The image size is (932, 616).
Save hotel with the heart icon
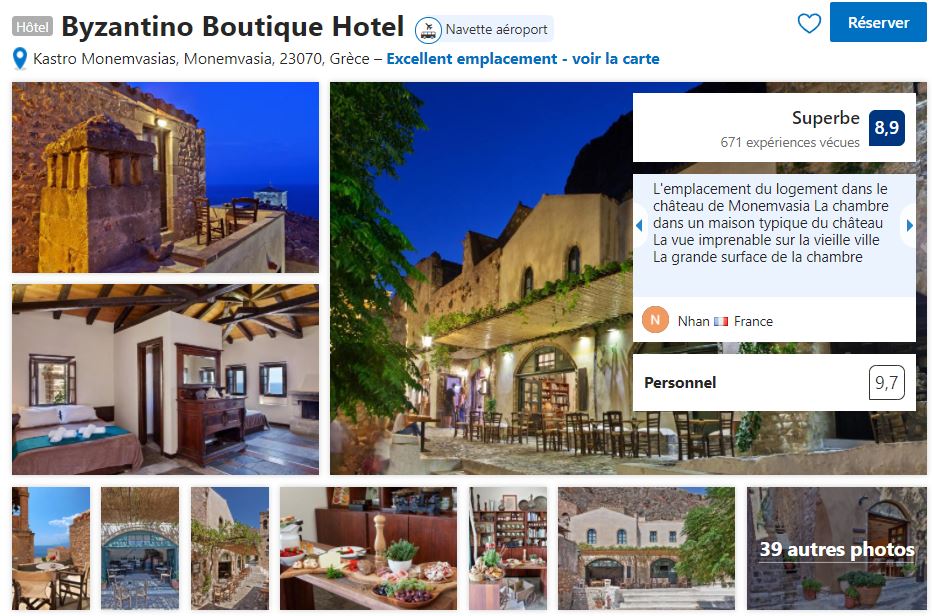(x=808, y=23)
